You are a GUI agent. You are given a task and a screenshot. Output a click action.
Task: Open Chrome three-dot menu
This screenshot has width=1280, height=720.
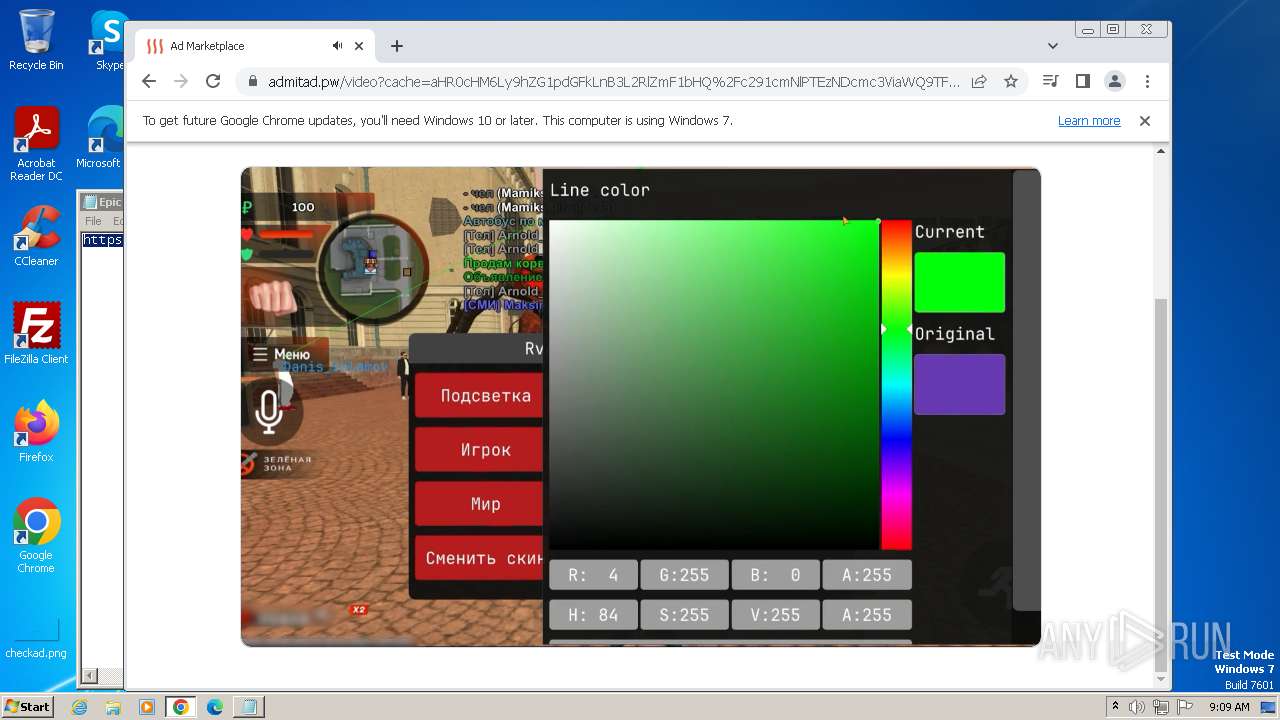1147,81
